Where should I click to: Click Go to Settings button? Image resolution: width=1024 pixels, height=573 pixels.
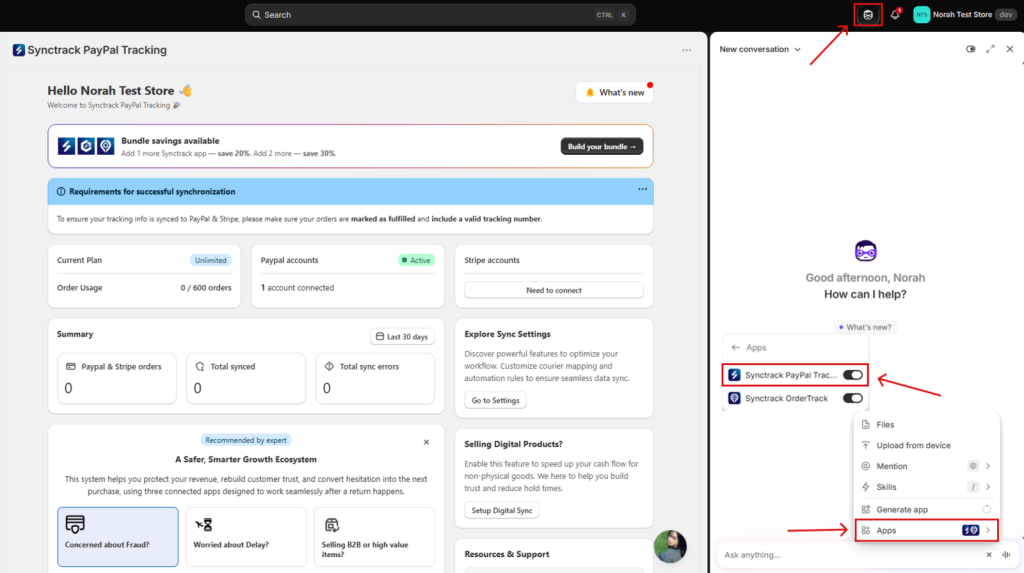495,401
